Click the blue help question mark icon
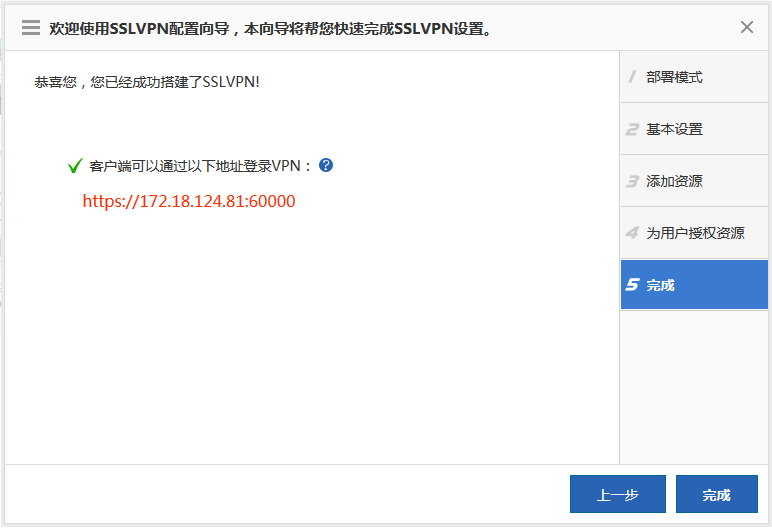This screenshot has height=528, width=772. pos(326,165)
